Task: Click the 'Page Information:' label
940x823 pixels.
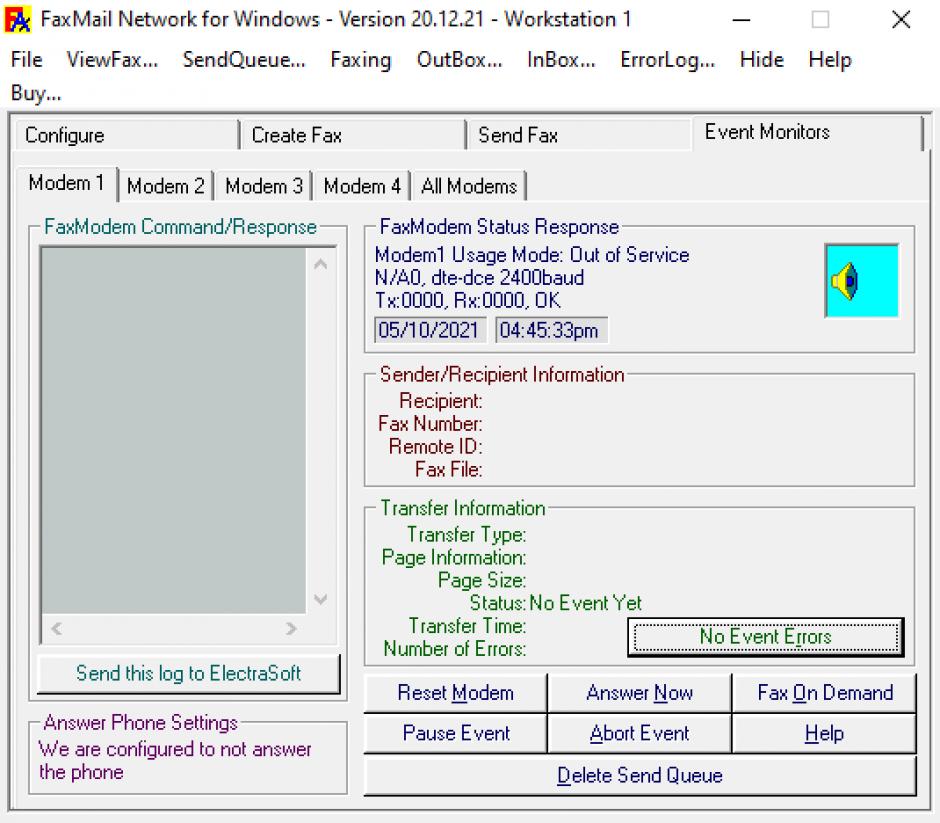Action: click(x=454, y=557)
